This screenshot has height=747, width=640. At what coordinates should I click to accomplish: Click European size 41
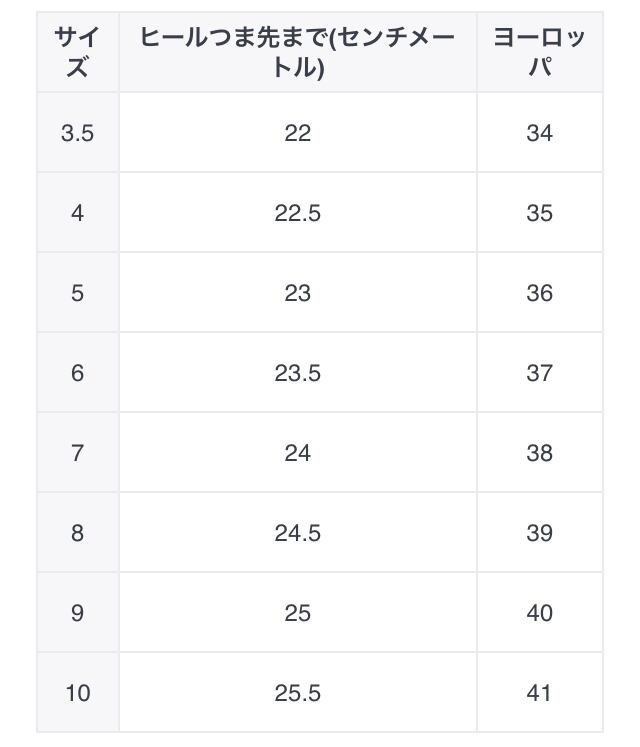539,693
